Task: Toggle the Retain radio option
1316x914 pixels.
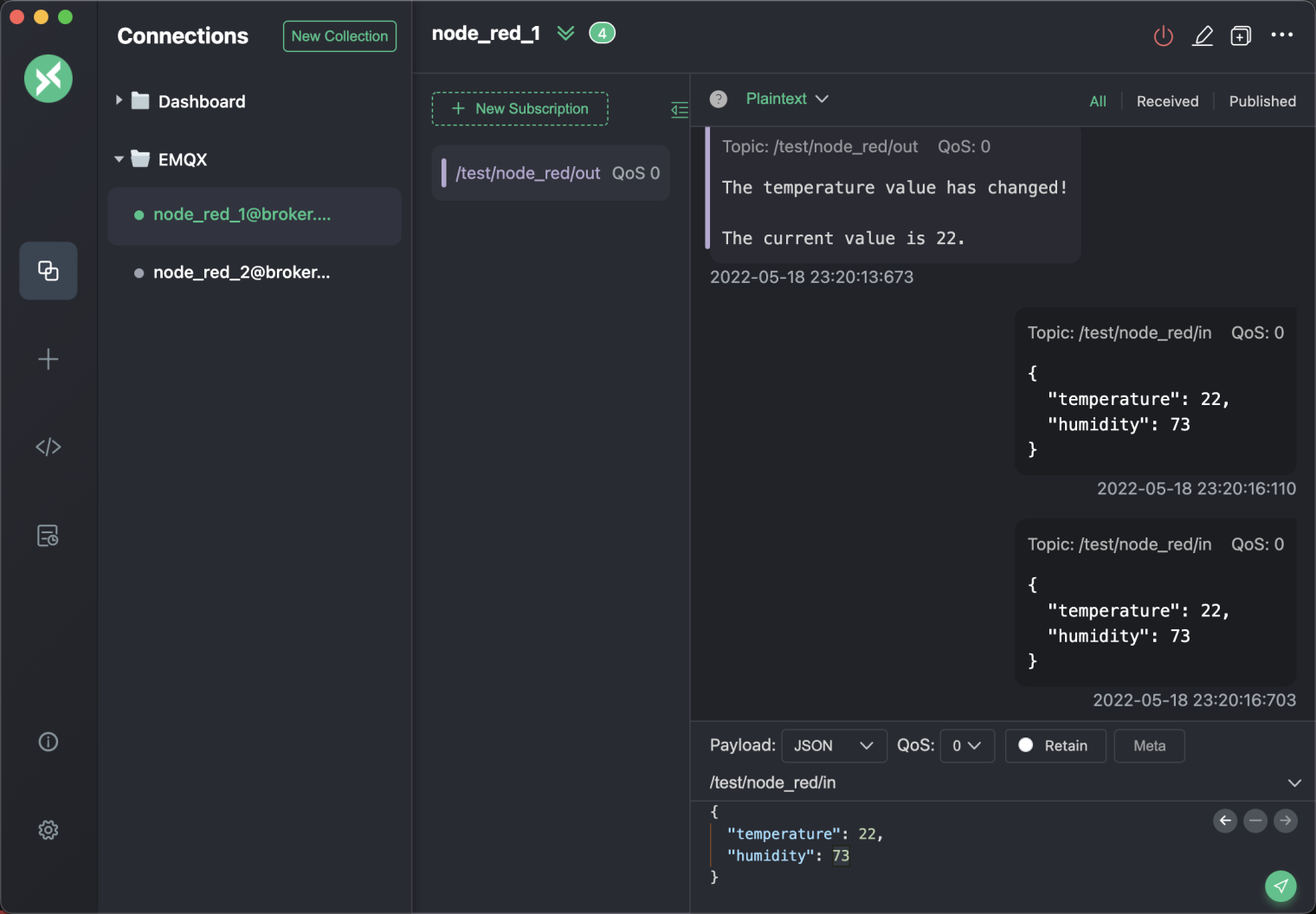Action: click(x=1026, y=745)
